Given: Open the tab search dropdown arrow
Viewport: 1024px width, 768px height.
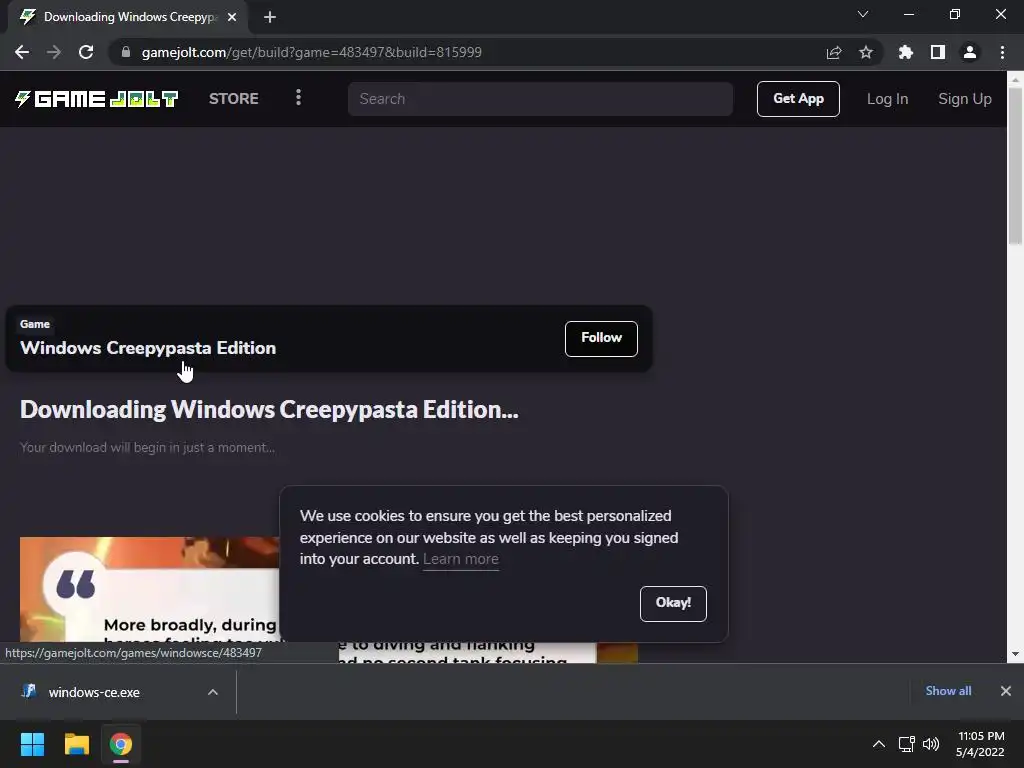Looking at the screenshot, I should 863,14.
